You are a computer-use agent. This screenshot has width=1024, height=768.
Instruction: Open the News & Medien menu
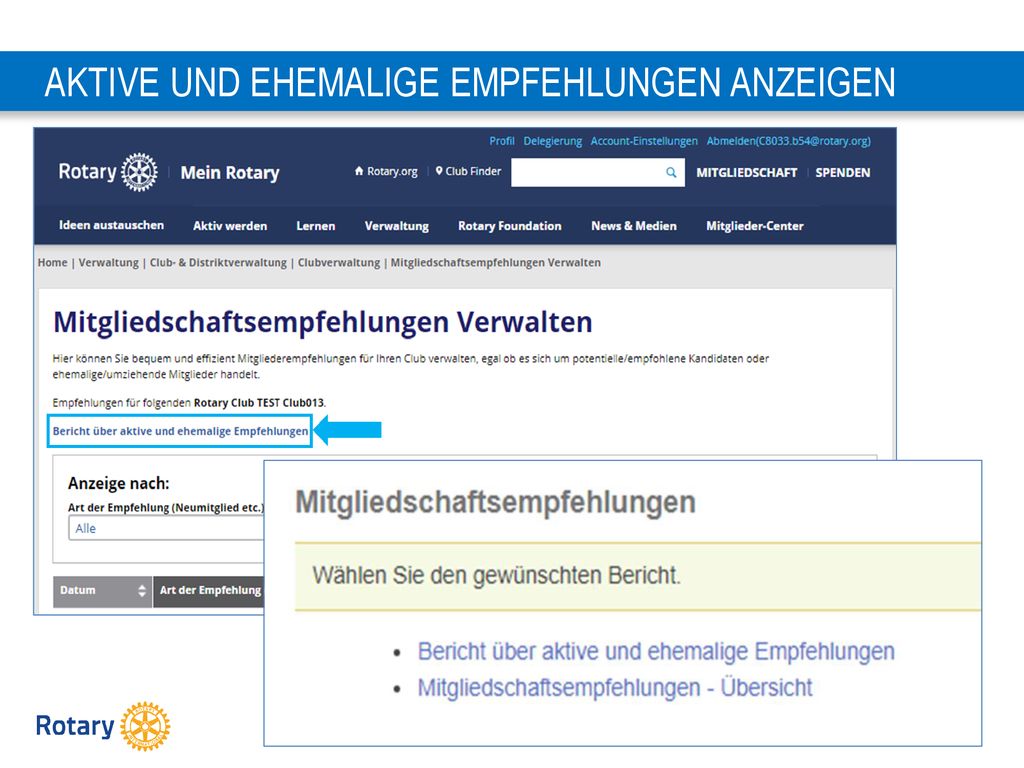coord(633,226)
